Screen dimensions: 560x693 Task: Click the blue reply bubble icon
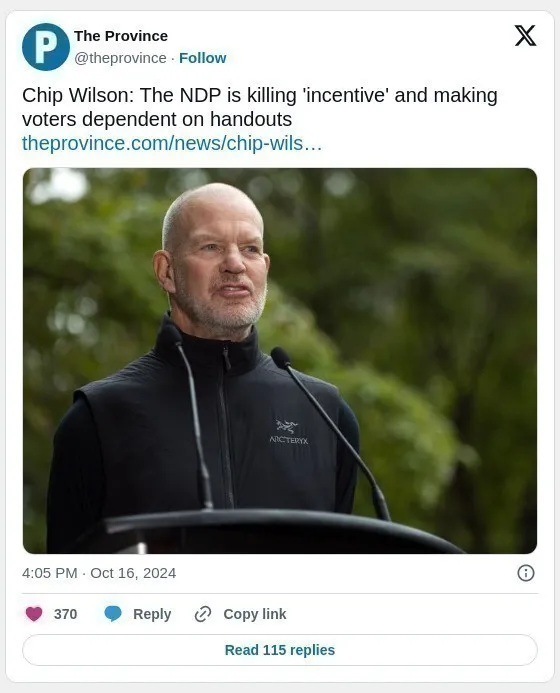pos(113,613)
